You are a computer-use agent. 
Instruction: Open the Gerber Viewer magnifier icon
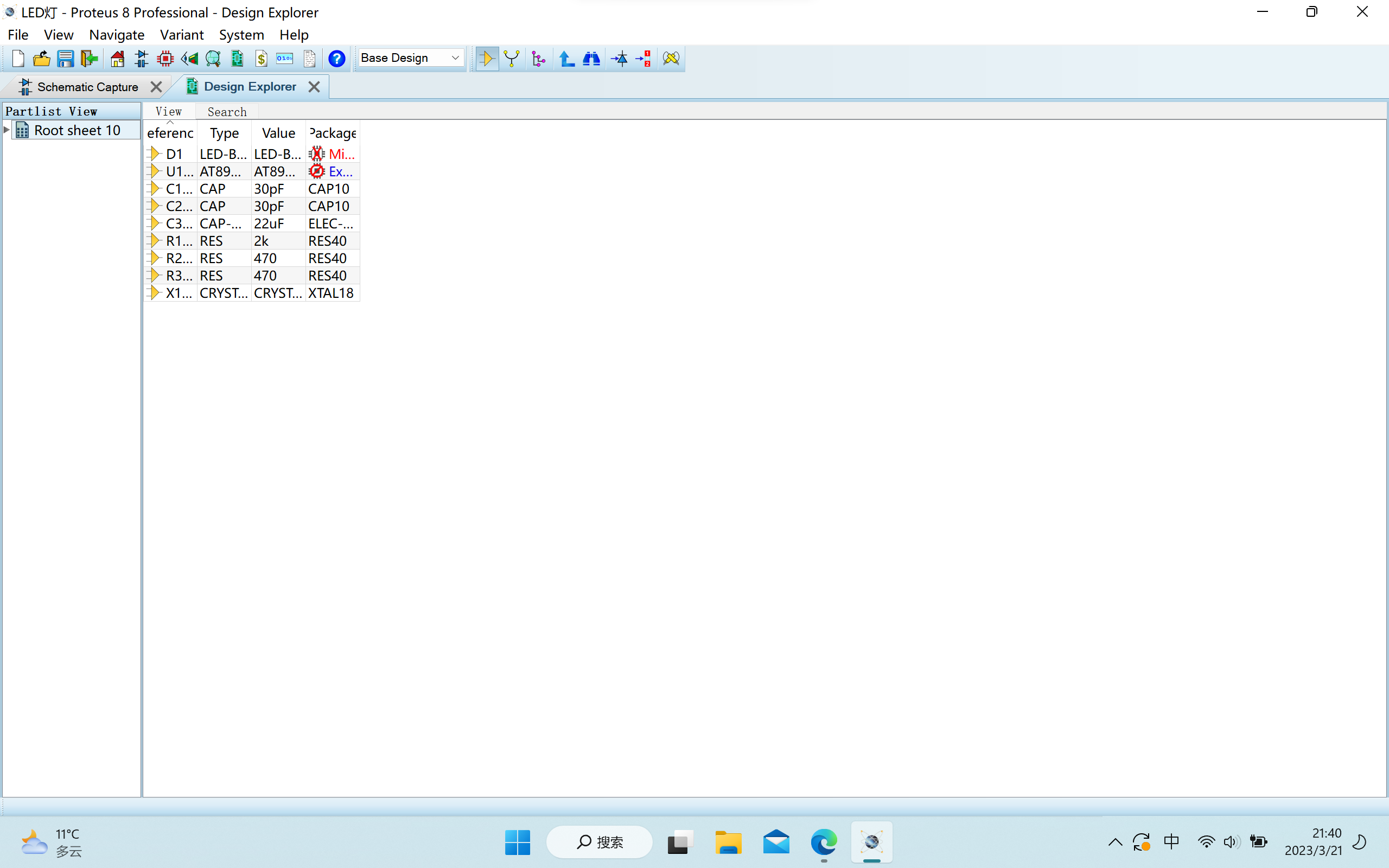213,58
